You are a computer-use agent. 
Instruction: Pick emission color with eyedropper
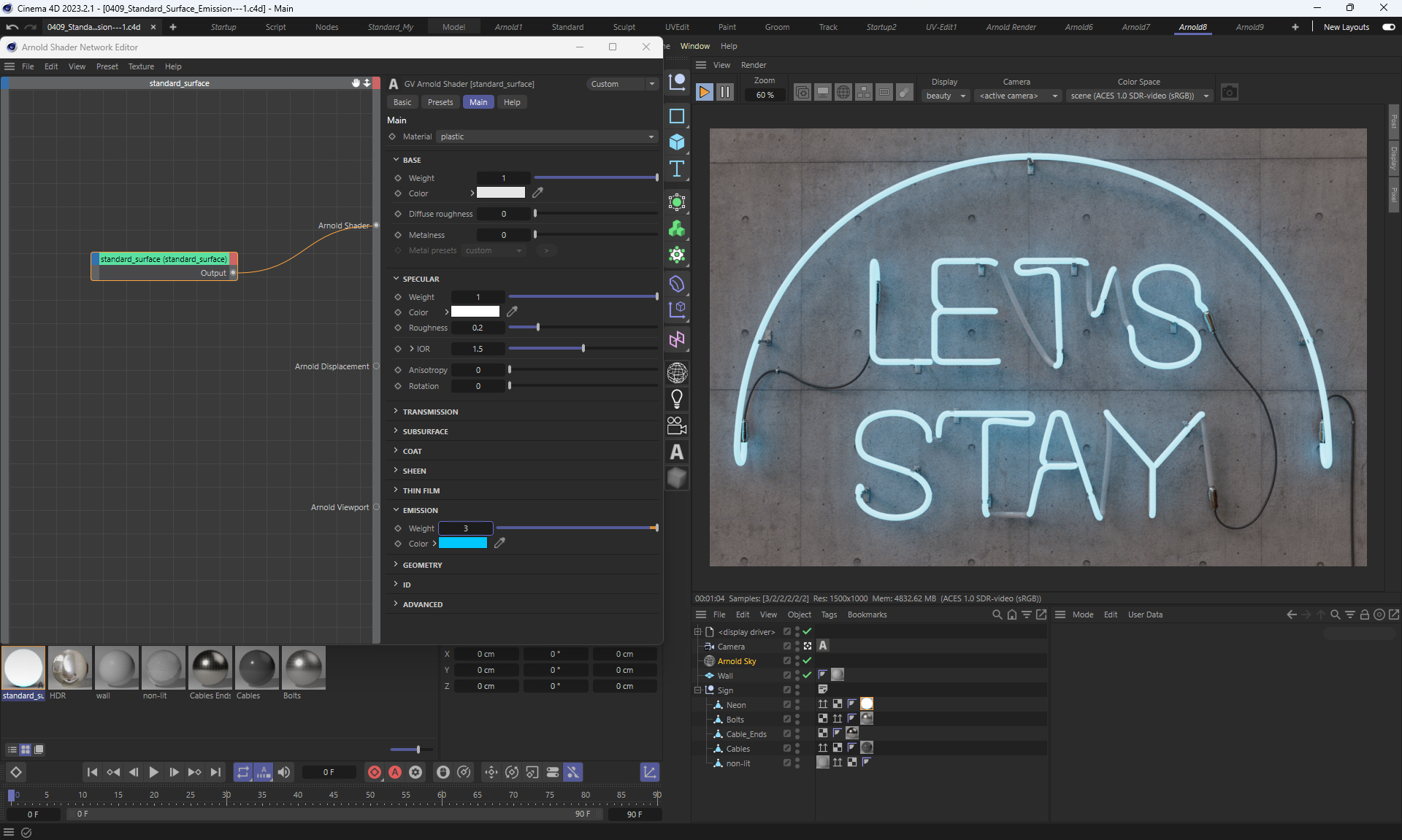click(x=499, y=543)
